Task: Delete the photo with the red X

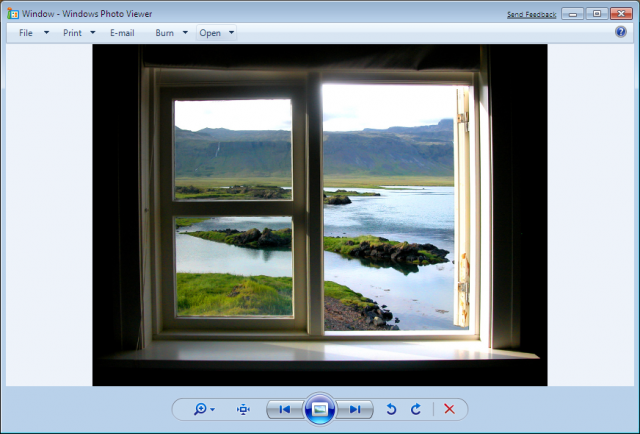Action: tap(449, 409)
